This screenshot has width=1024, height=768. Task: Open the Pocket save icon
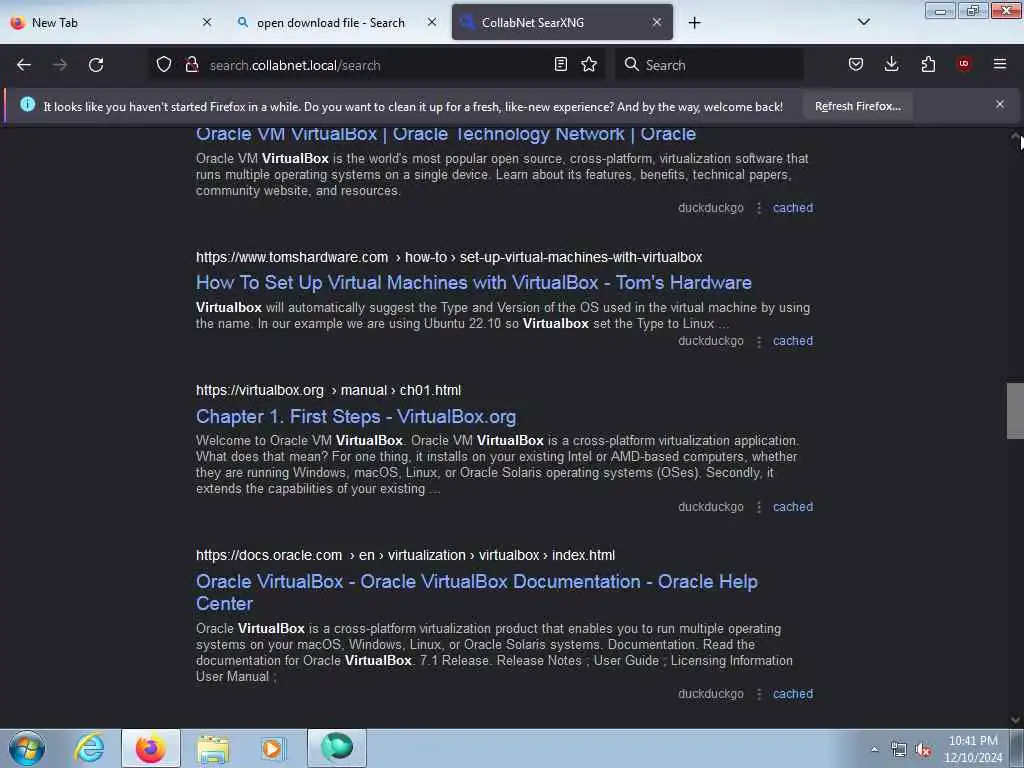click(x=856, y=65)
